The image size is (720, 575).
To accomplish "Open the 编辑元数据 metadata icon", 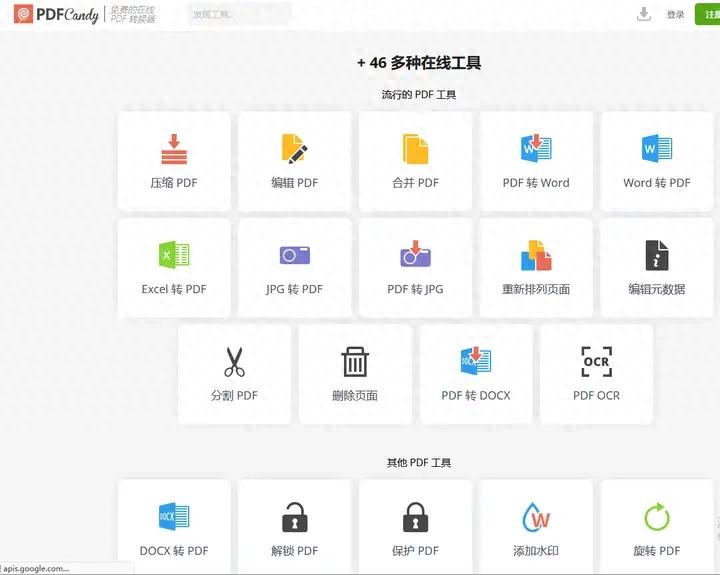I will (657, 255).
